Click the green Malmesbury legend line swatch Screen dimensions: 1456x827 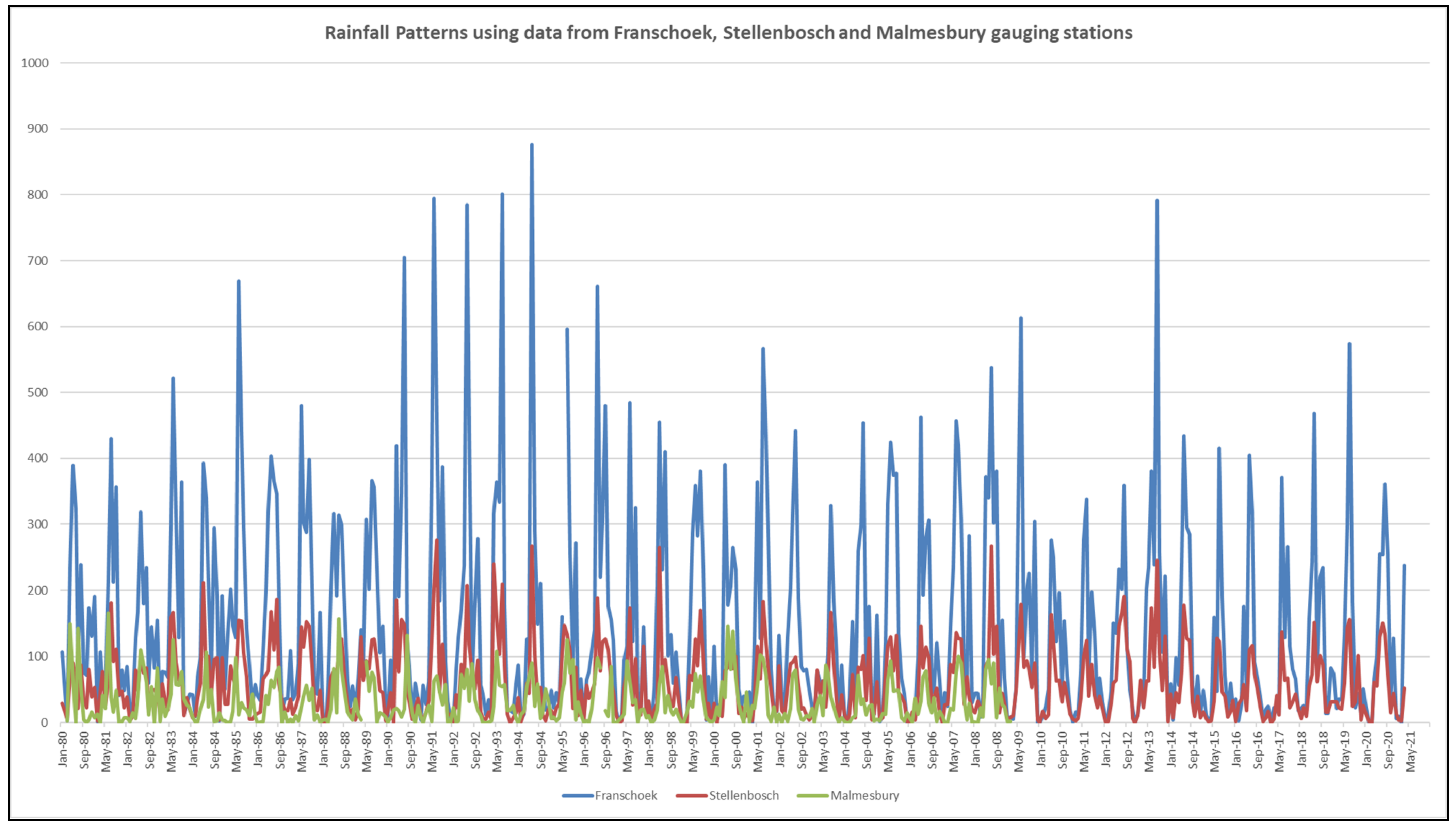click(813, 796)
